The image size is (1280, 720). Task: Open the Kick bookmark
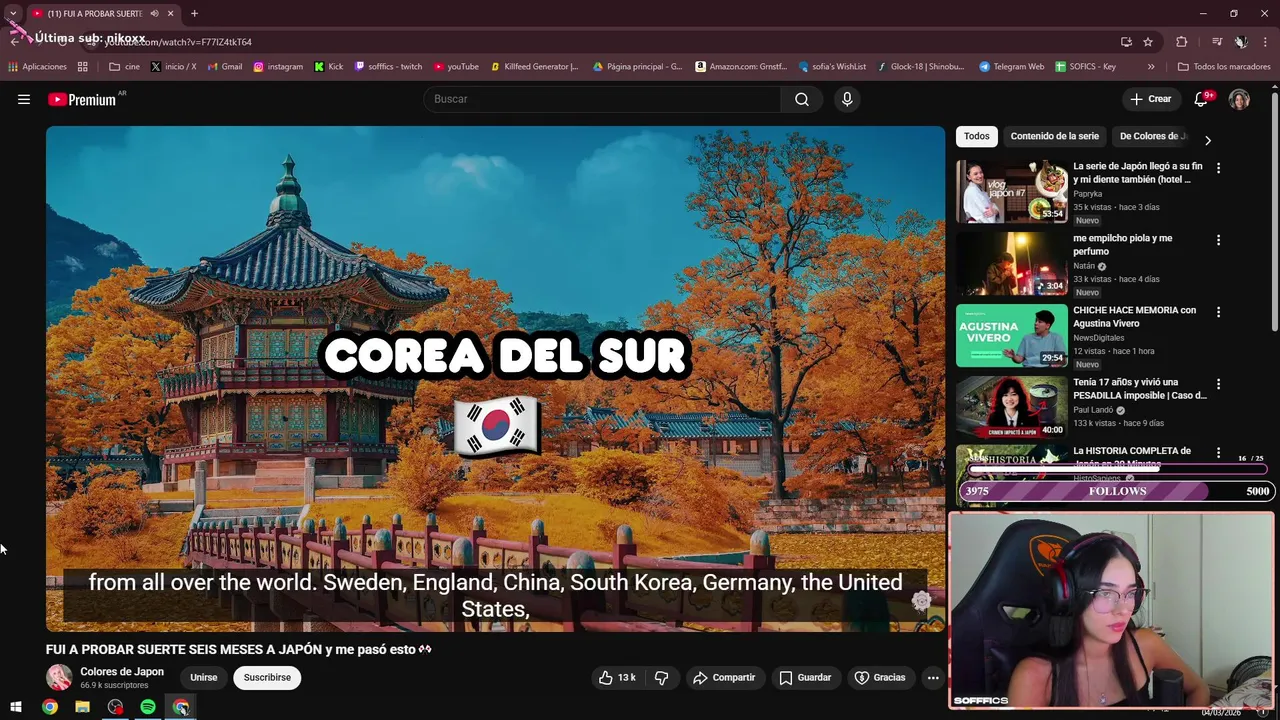point(328,67)
